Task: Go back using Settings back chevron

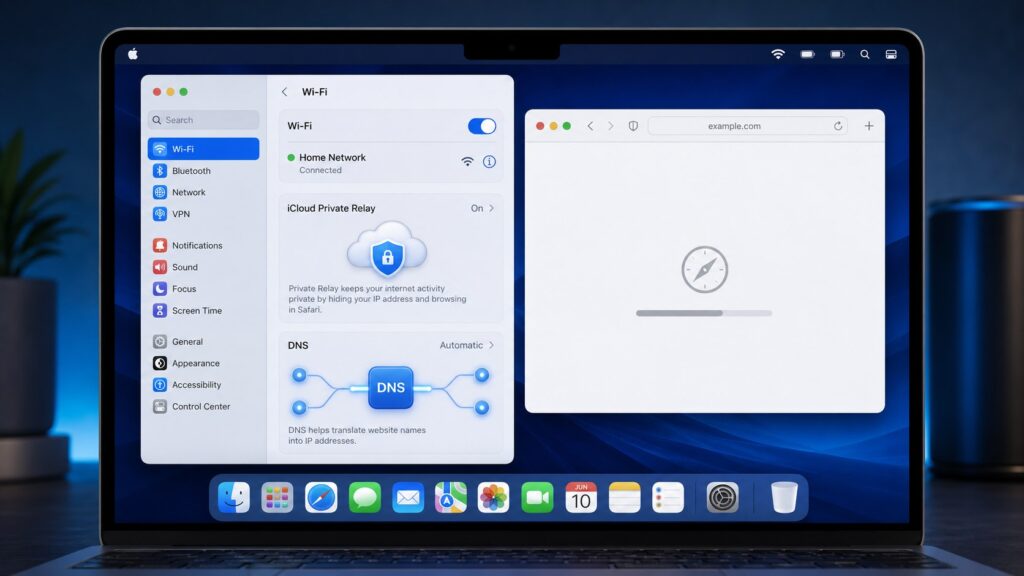Action: pos(284,92)
